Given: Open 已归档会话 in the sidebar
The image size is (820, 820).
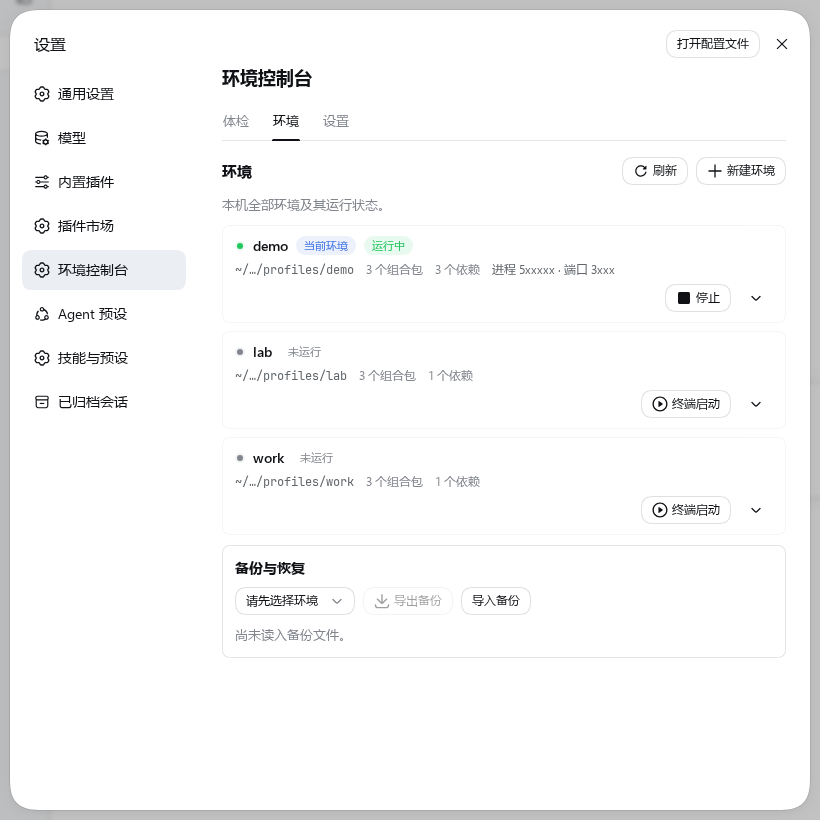Looking at the screenshot, I should point(104,402).
